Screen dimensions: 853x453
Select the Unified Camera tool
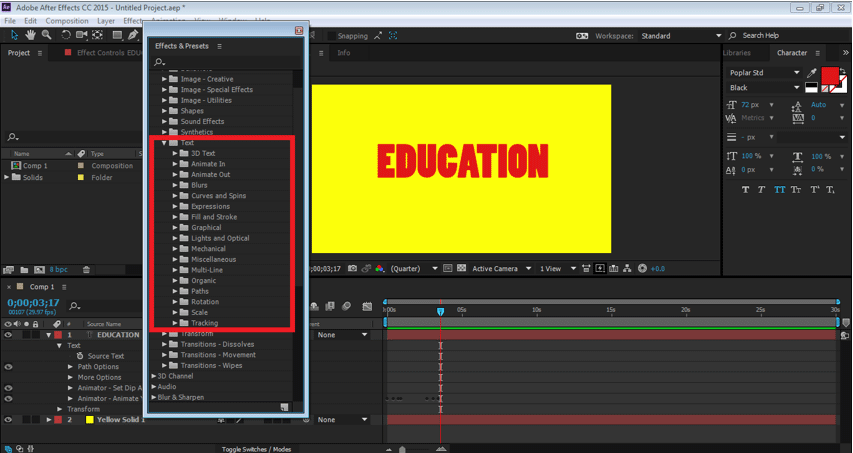coord(82,35)
